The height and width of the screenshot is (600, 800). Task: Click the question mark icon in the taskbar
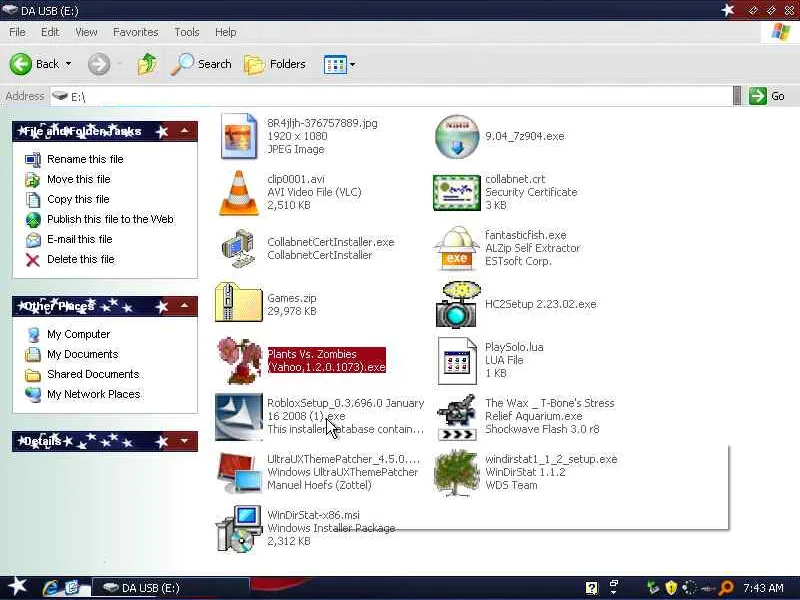591,588
